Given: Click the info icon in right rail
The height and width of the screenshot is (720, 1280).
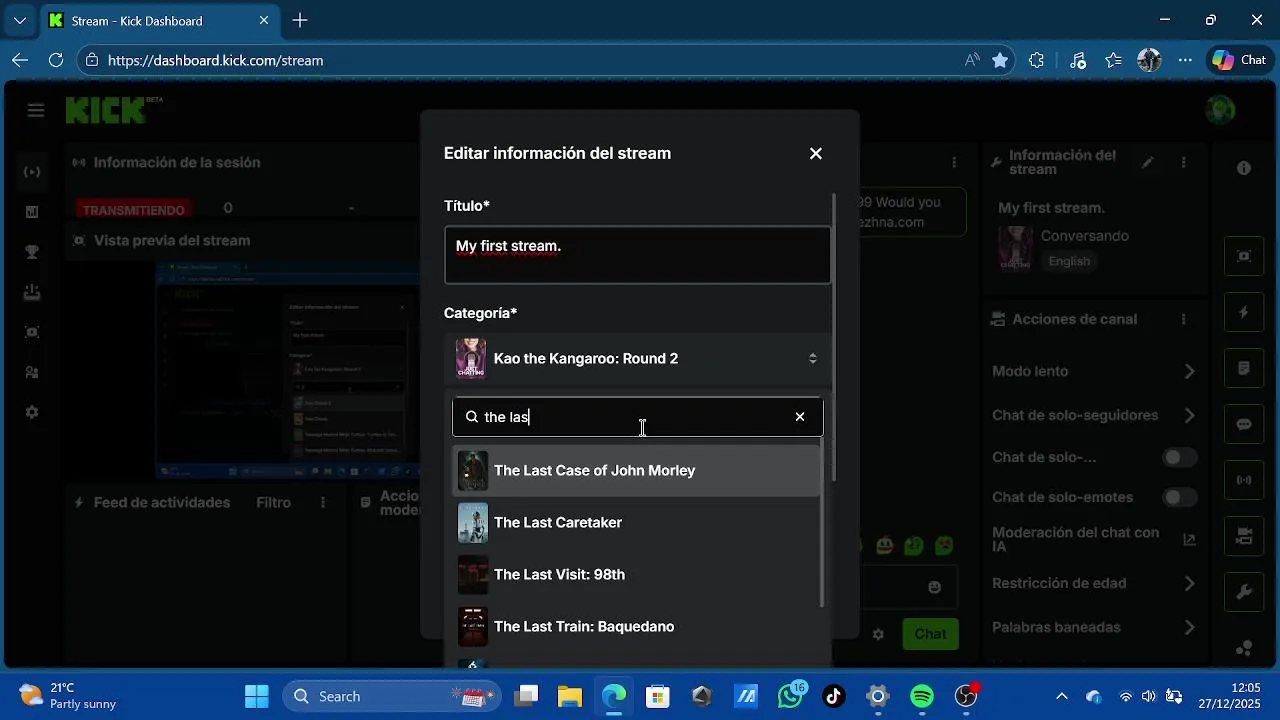Looking at the screenshot, I should coord(1244,168).
